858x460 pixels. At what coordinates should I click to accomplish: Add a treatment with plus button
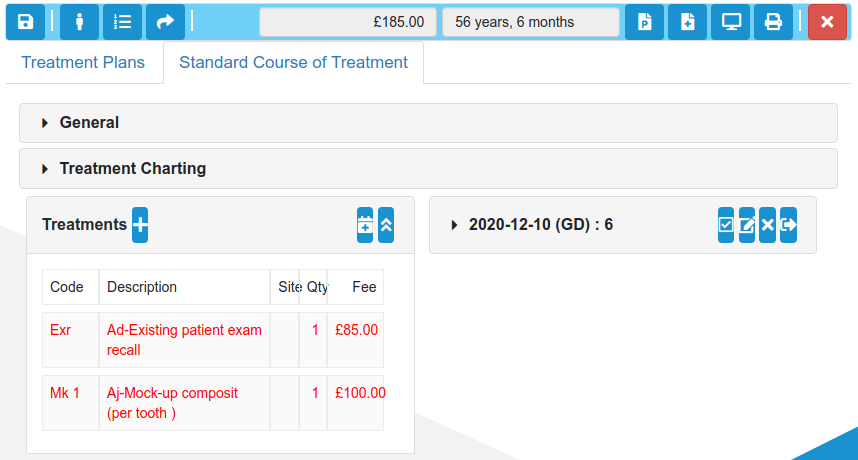(140, 225)
